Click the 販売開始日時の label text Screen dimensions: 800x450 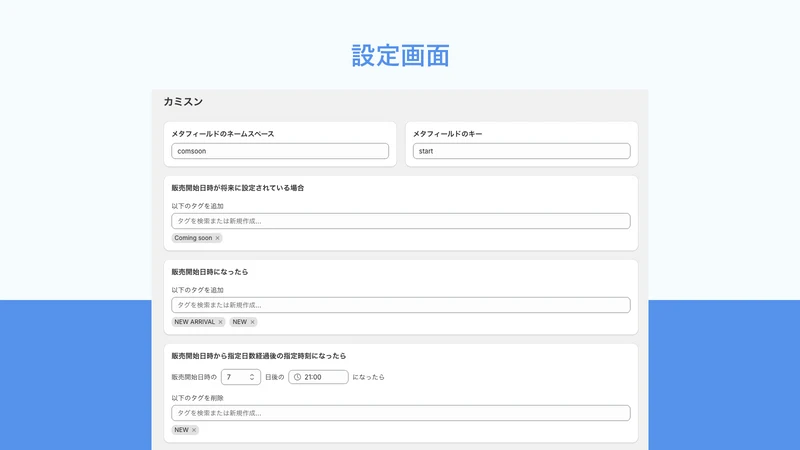194,377
